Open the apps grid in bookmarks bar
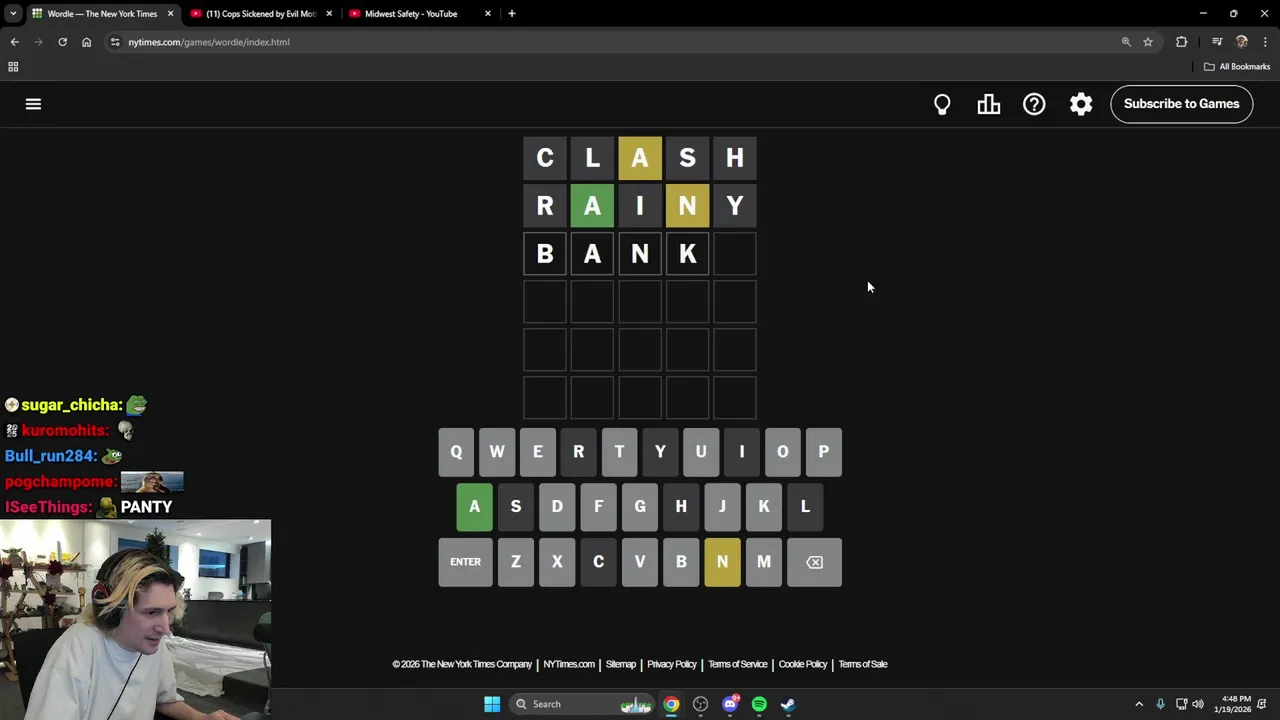Image resolution: width=1280 pixels, height=720 pixels. (13, 67)
